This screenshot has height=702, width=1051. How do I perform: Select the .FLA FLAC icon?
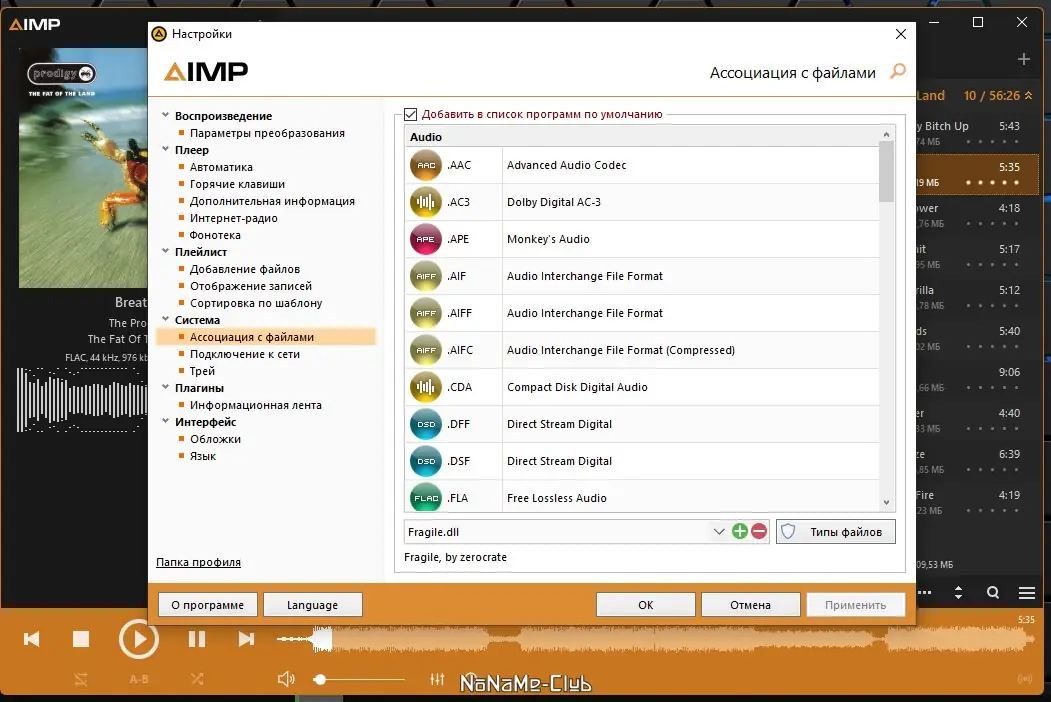tap(426, 497)
